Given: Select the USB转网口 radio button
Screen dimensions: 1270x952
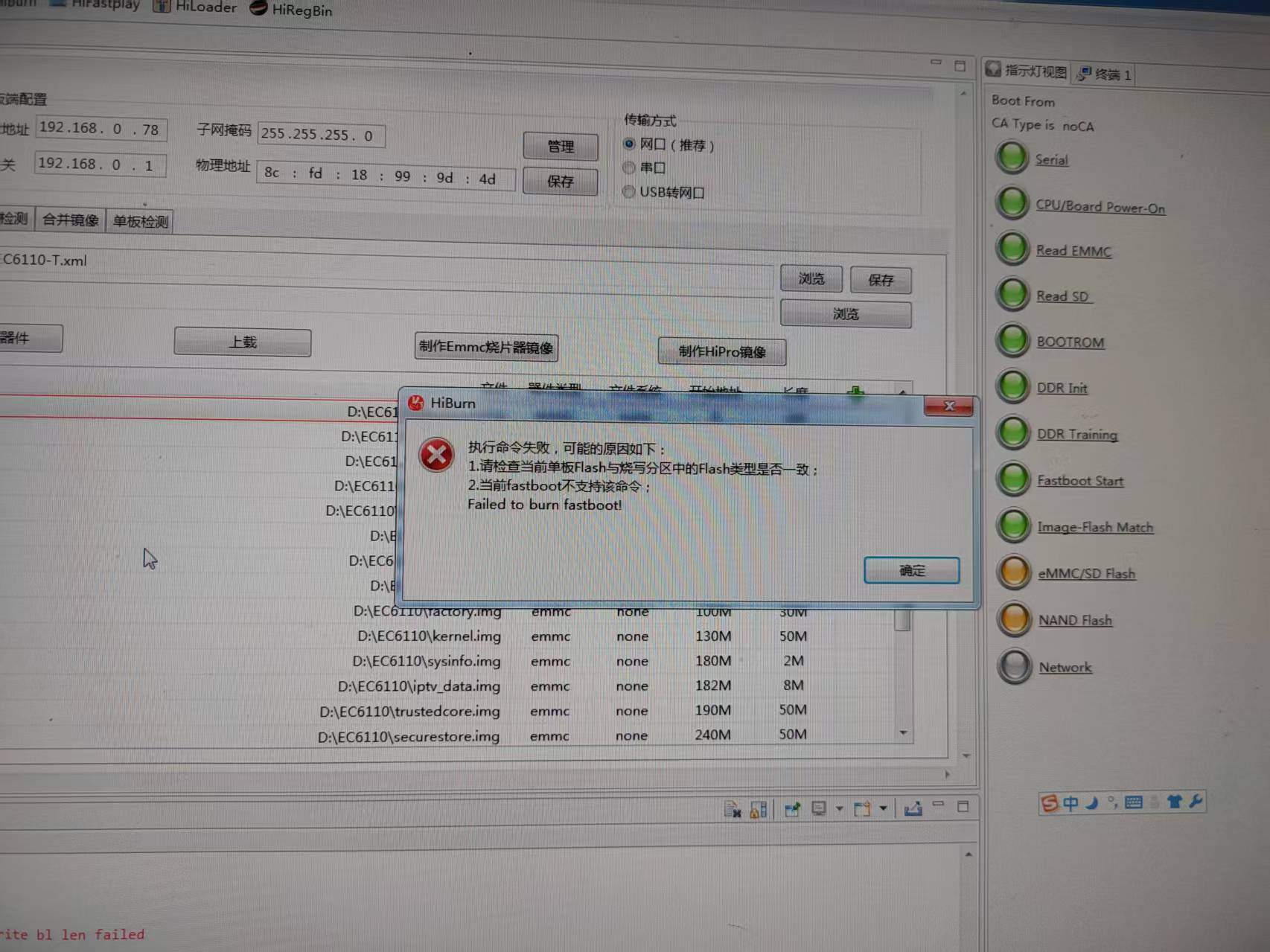Looking at the screenshot, I should pos(629,191).
